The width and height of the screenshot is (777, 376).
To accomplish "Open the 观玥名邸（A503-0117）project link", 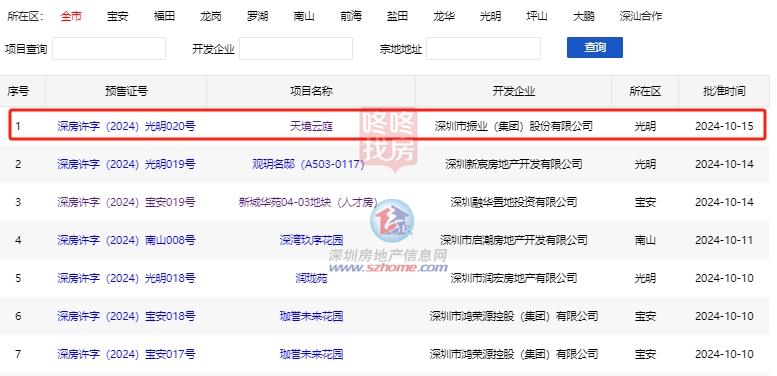I will point(308,164).
